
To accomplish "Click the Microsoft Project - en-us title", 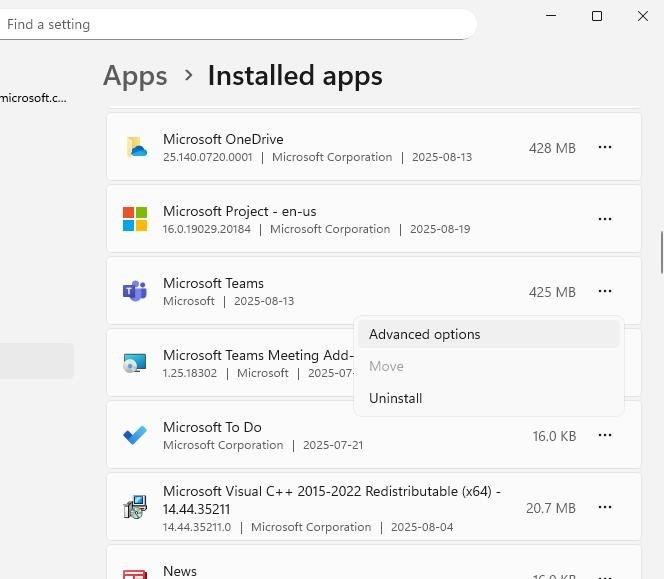I will pyautogui.click(x=240, y=211).
